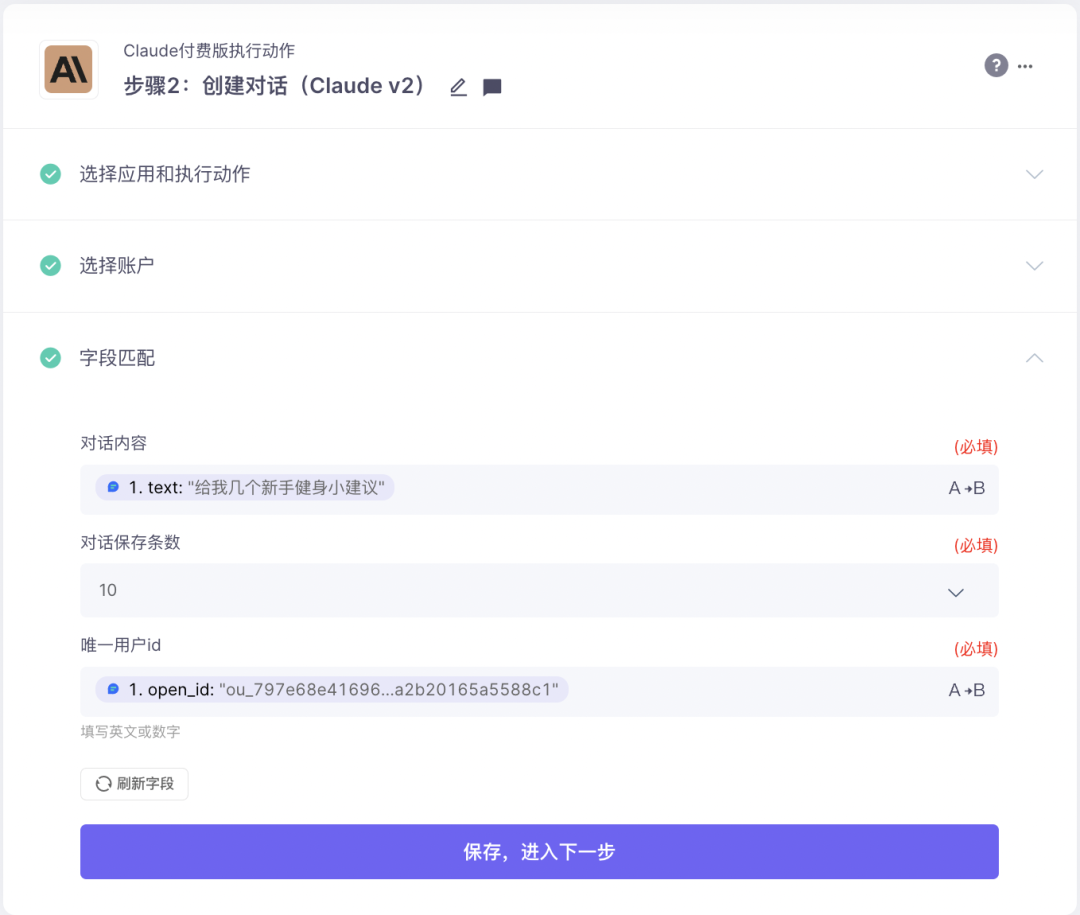Click the 对话内容 field label

pyautogui.click(x=114, y=443)
